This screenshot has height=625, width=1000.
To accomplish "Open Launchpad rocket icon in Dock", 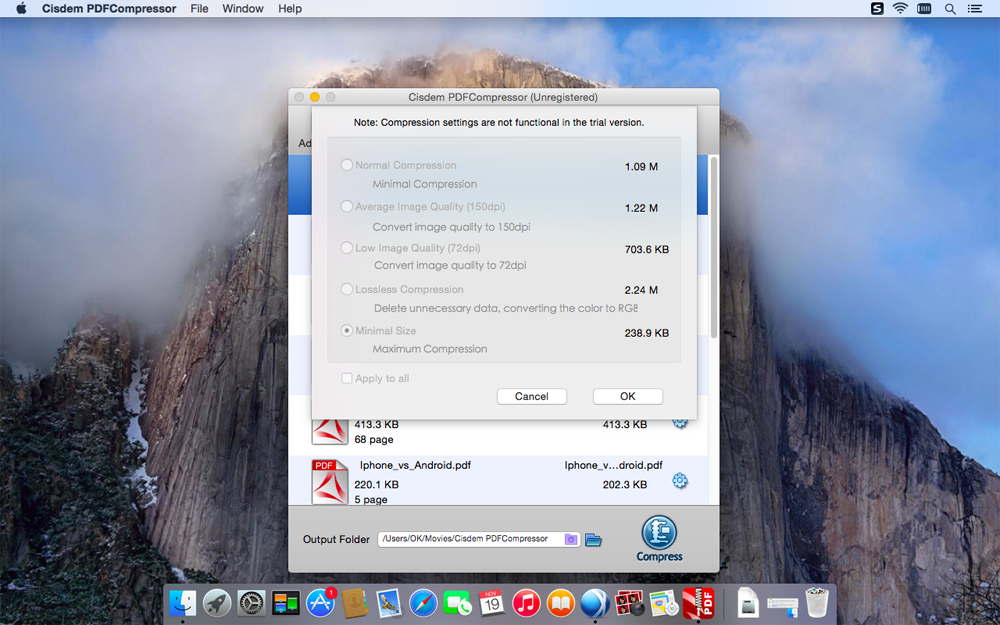I will (x=217, y=603).
